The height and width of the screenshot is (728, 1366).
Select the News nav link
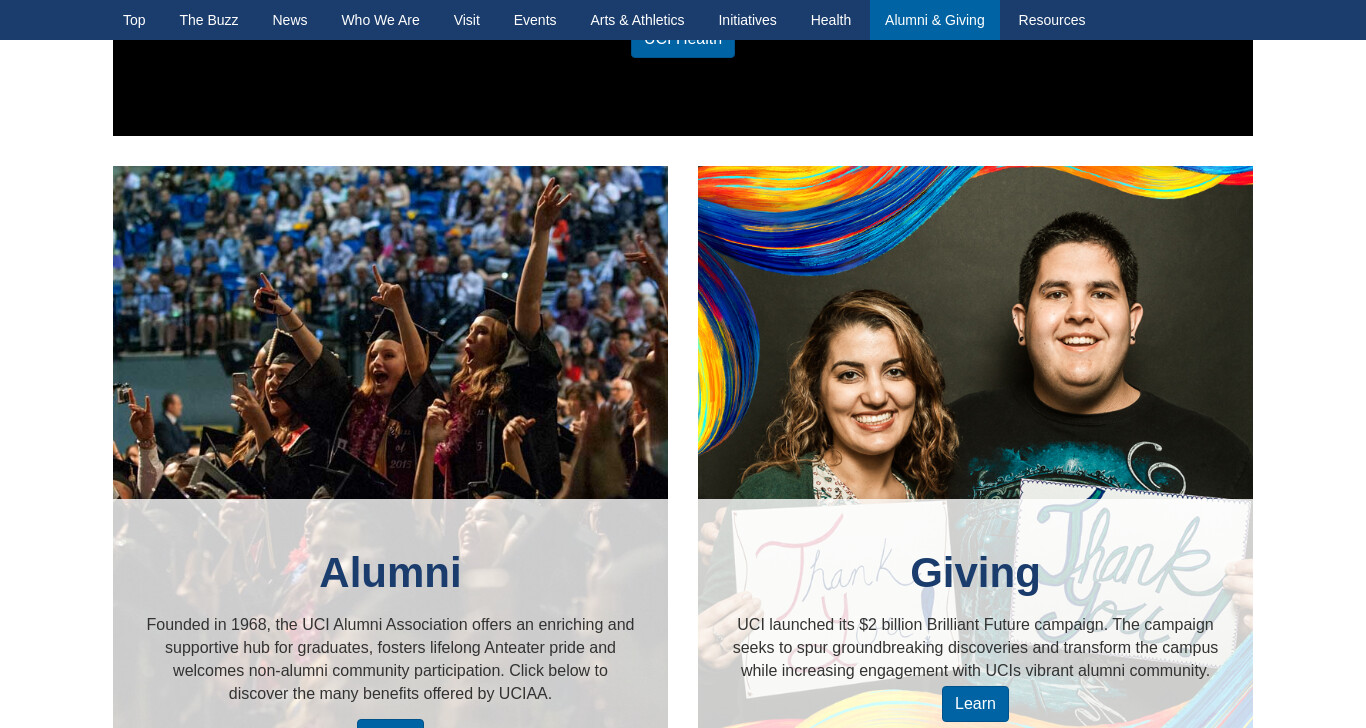point(290,20)
